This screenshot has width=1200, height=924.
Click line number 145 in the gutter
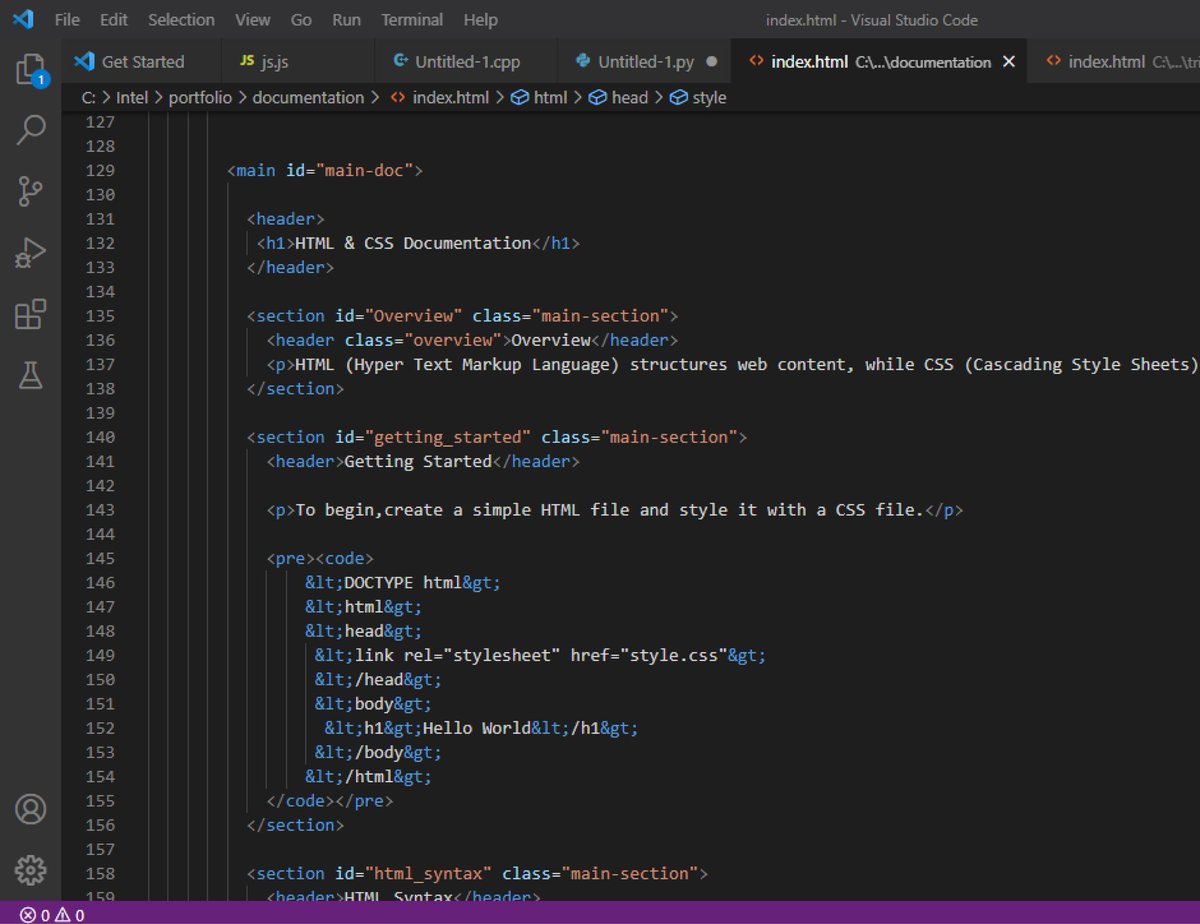(100, 558)
